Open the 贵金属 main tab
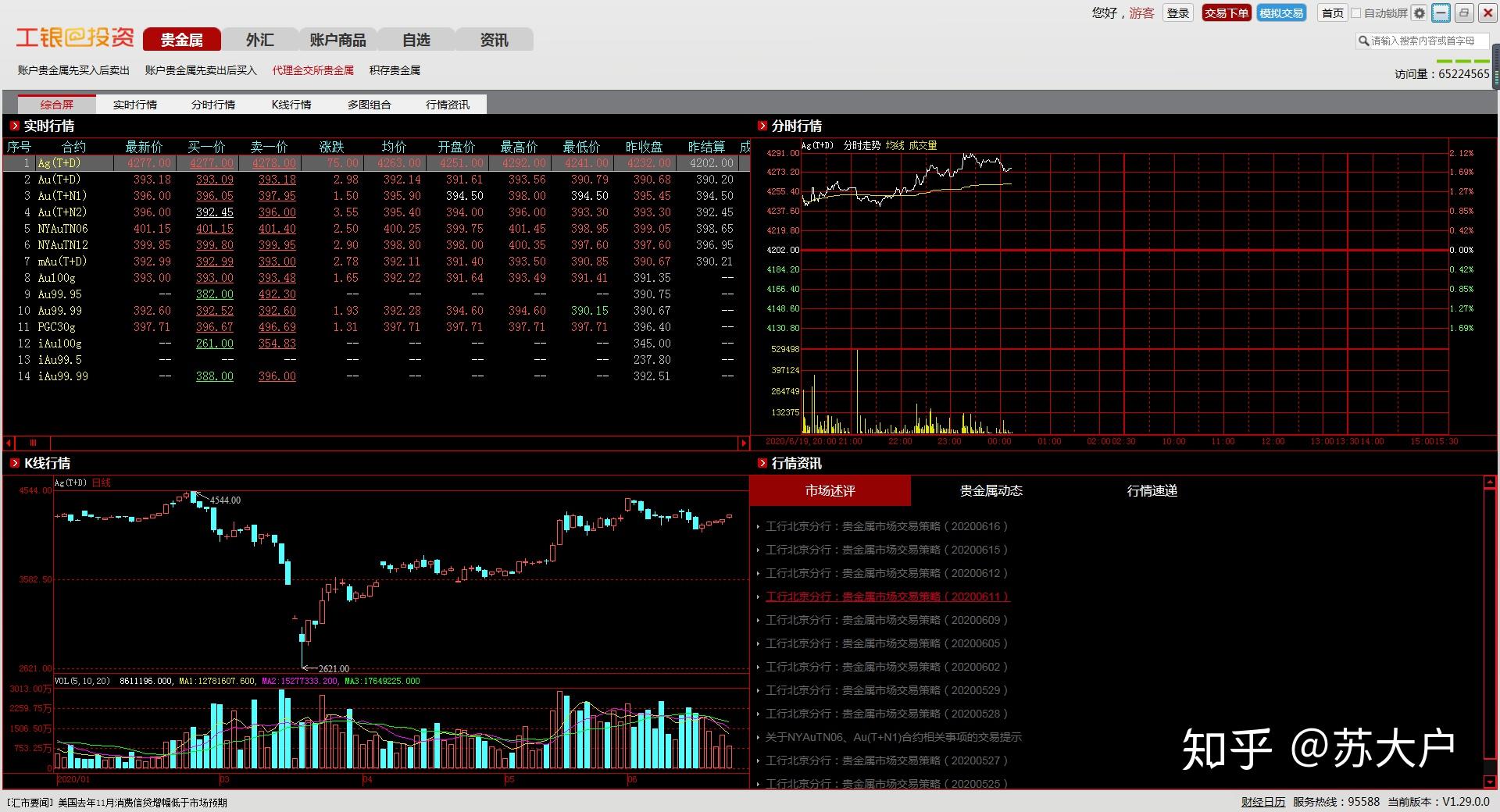Image resolution: width=1500 pixels, height=812 pixels. tap(182, 40)
